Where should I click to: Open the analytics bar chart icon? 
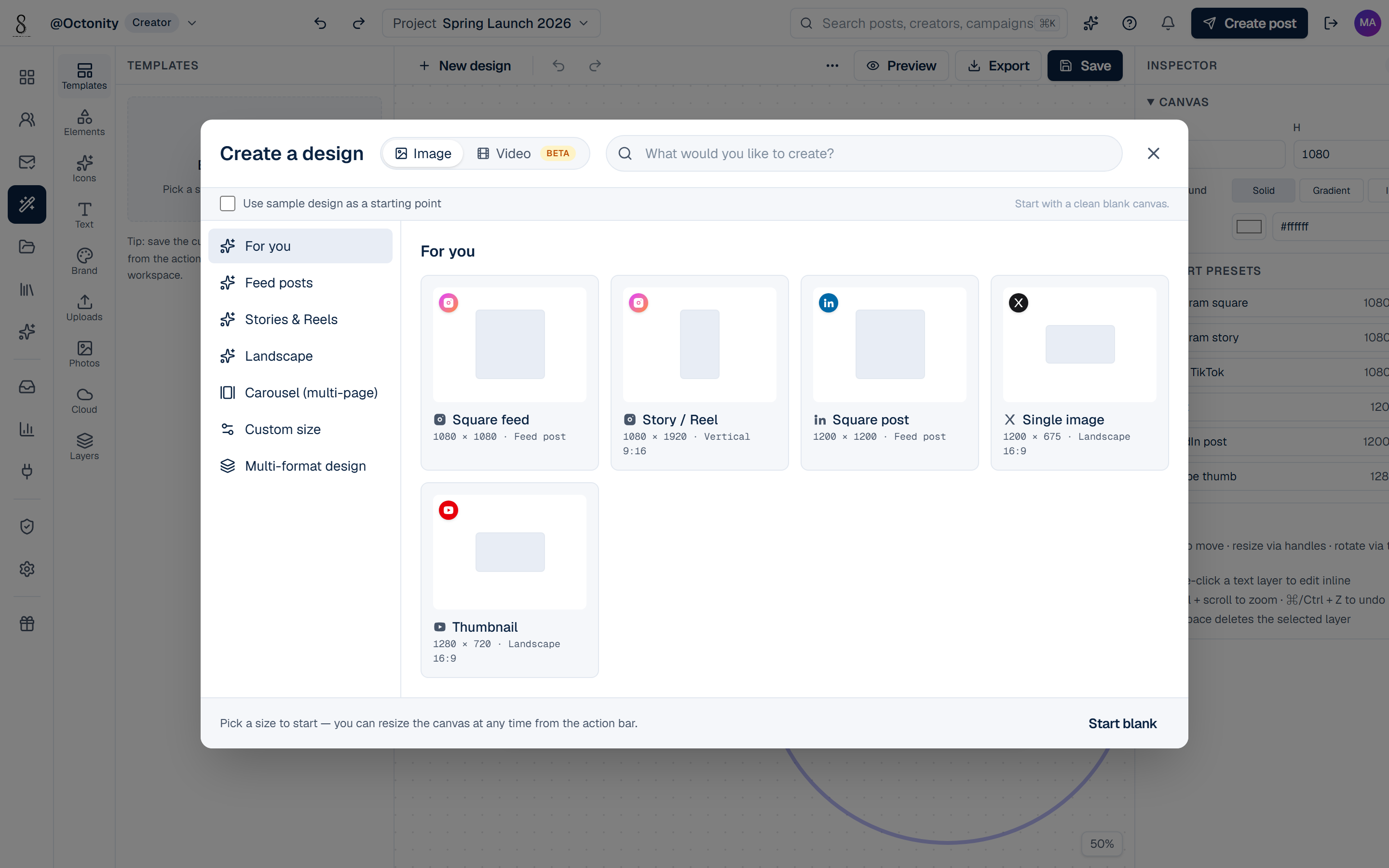coord(27,429)
